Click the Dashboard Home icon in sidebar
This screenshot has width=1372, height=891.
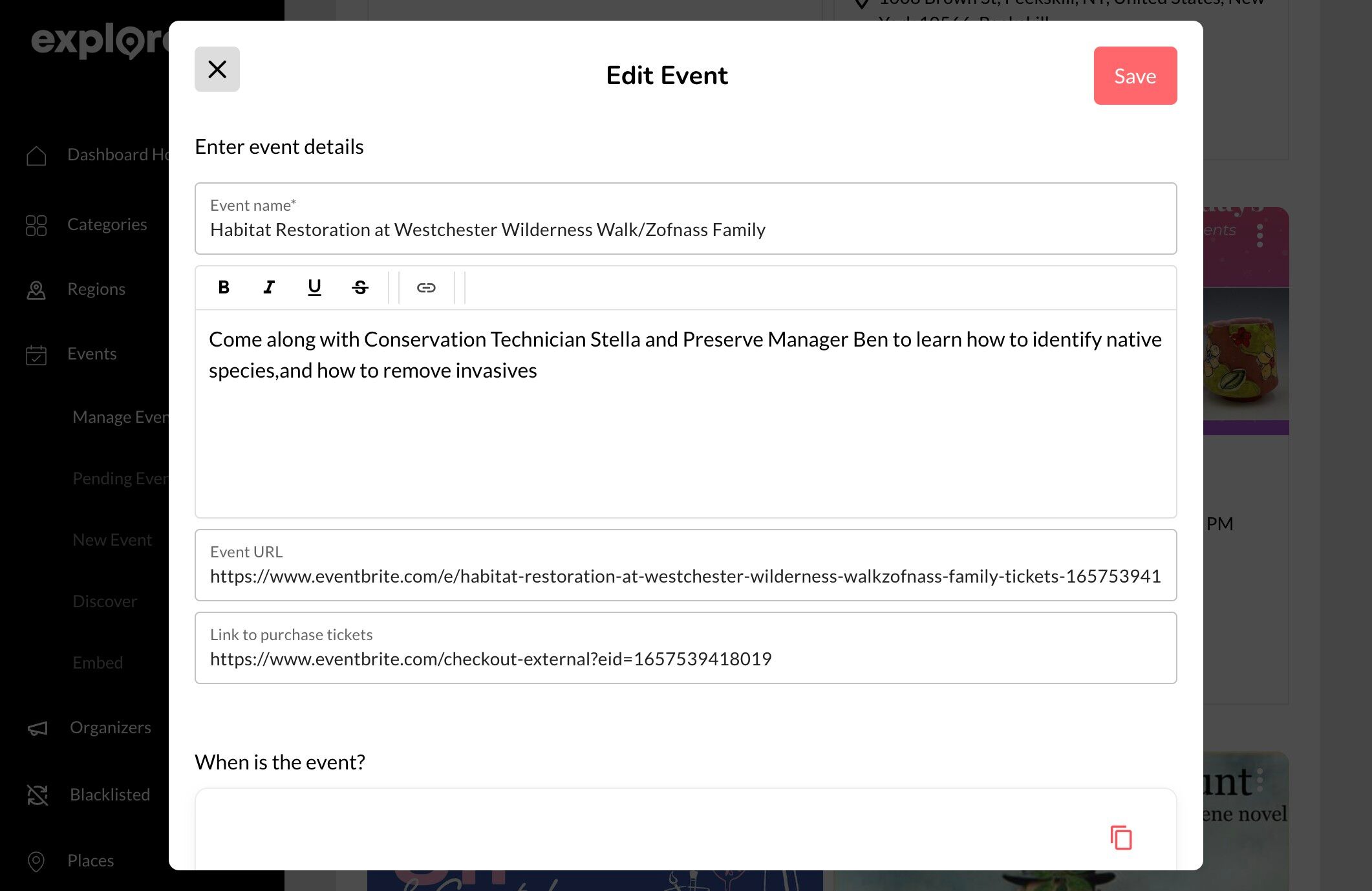(x=36, y=155)
